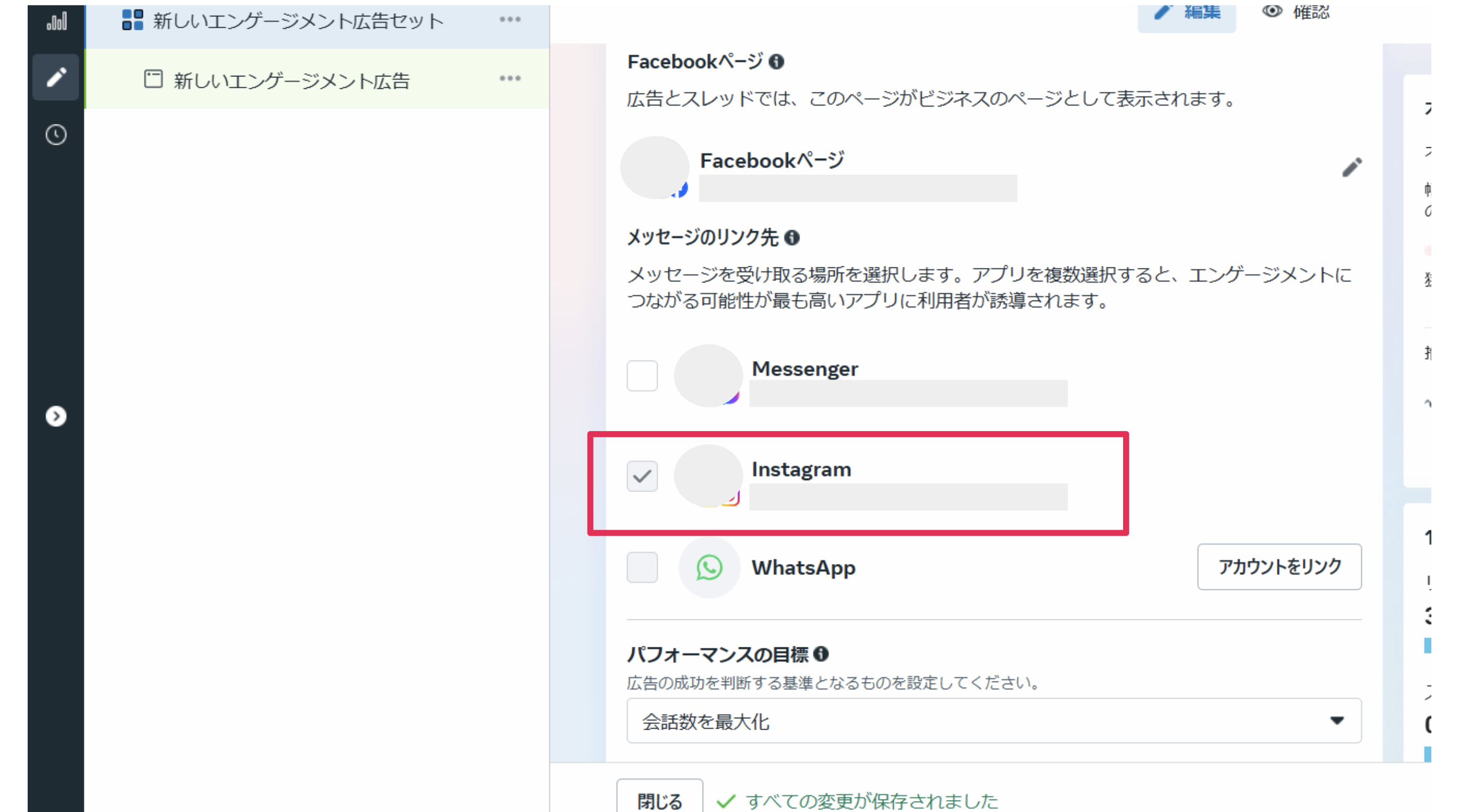
Task: Click the WhatsApp logo icon
Action: coord(709,567)
